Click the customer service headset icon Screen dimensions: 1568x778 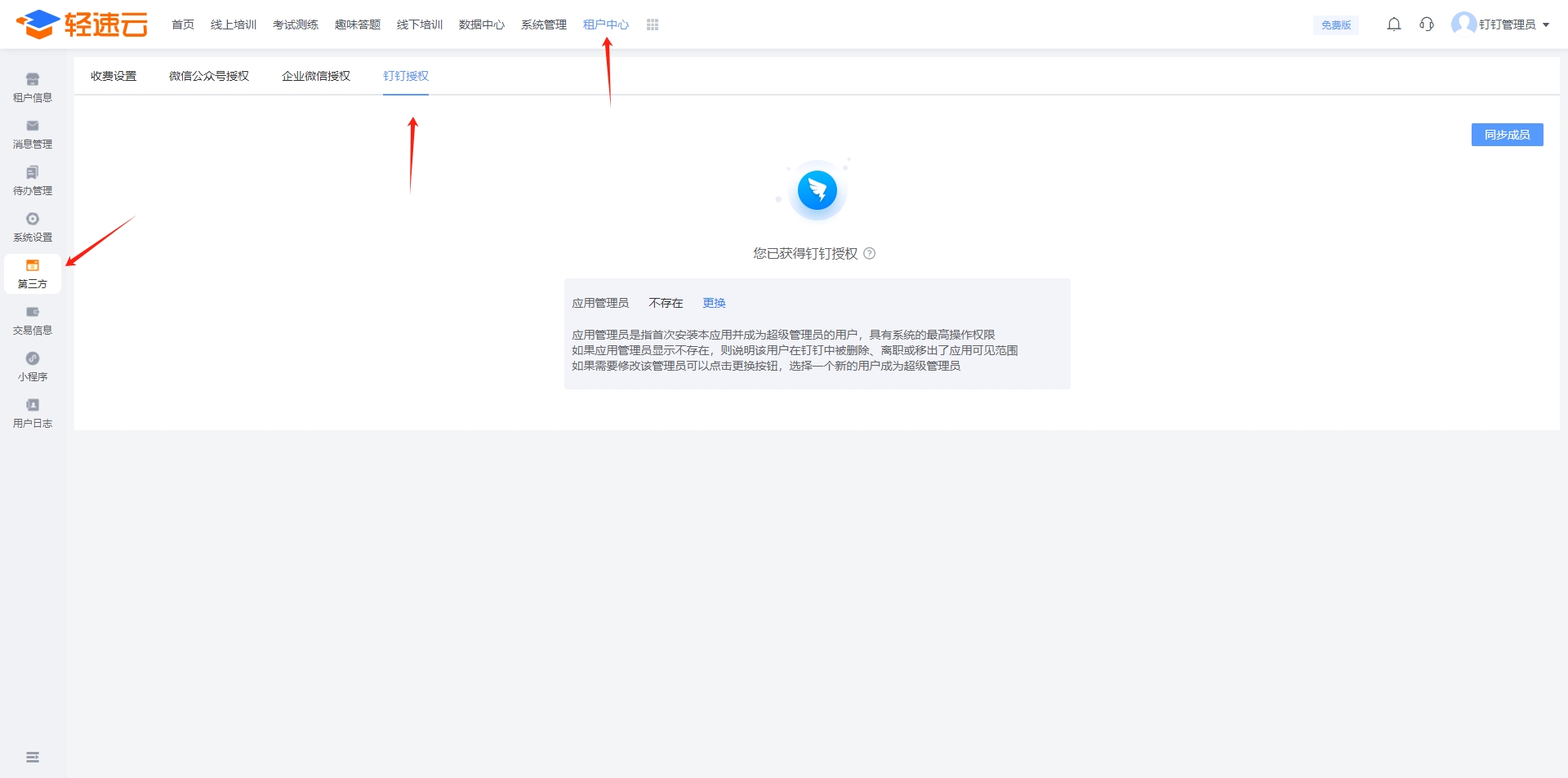[x=1427, y=24]
